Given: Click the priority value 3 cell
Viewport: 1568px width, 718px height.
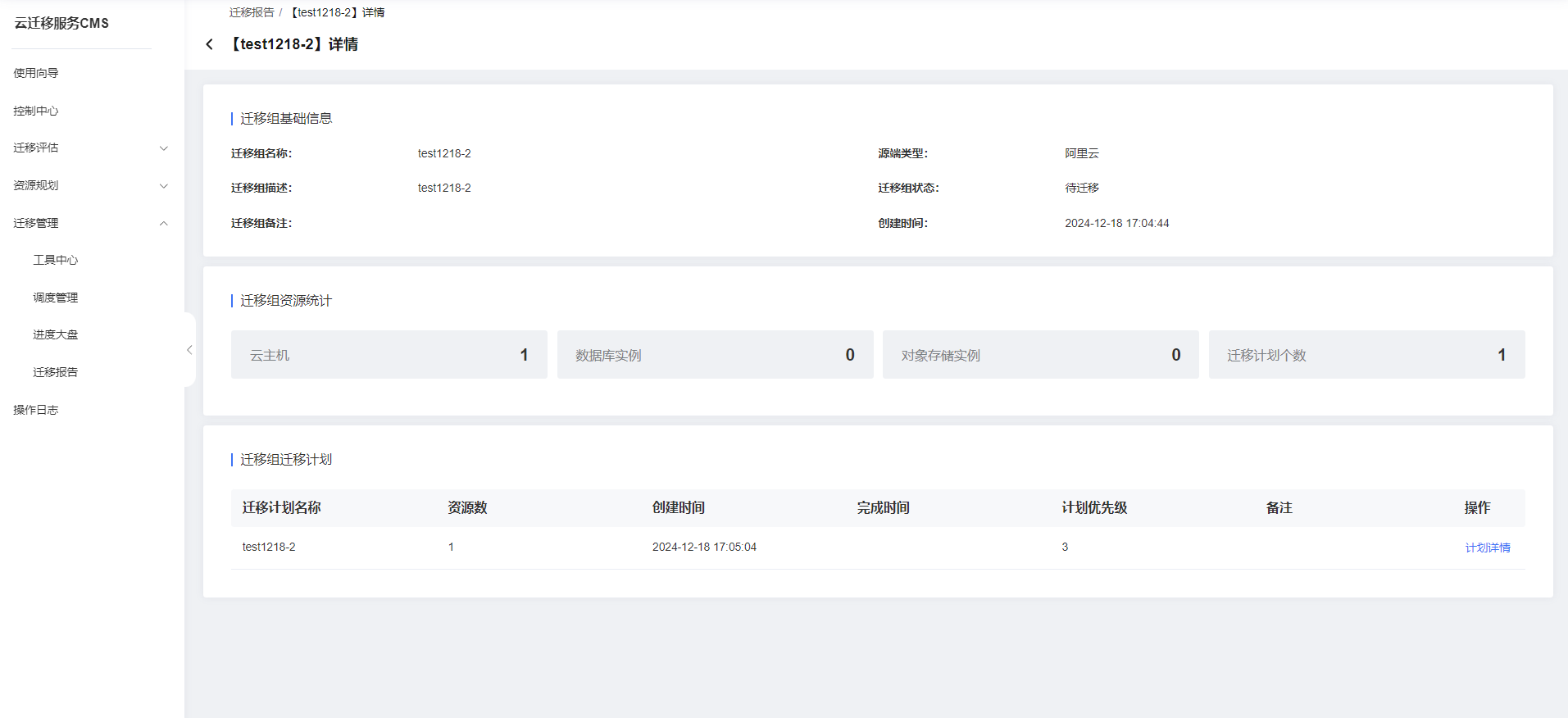Looking at the screenshot, I should click(x=1065, y=547).
